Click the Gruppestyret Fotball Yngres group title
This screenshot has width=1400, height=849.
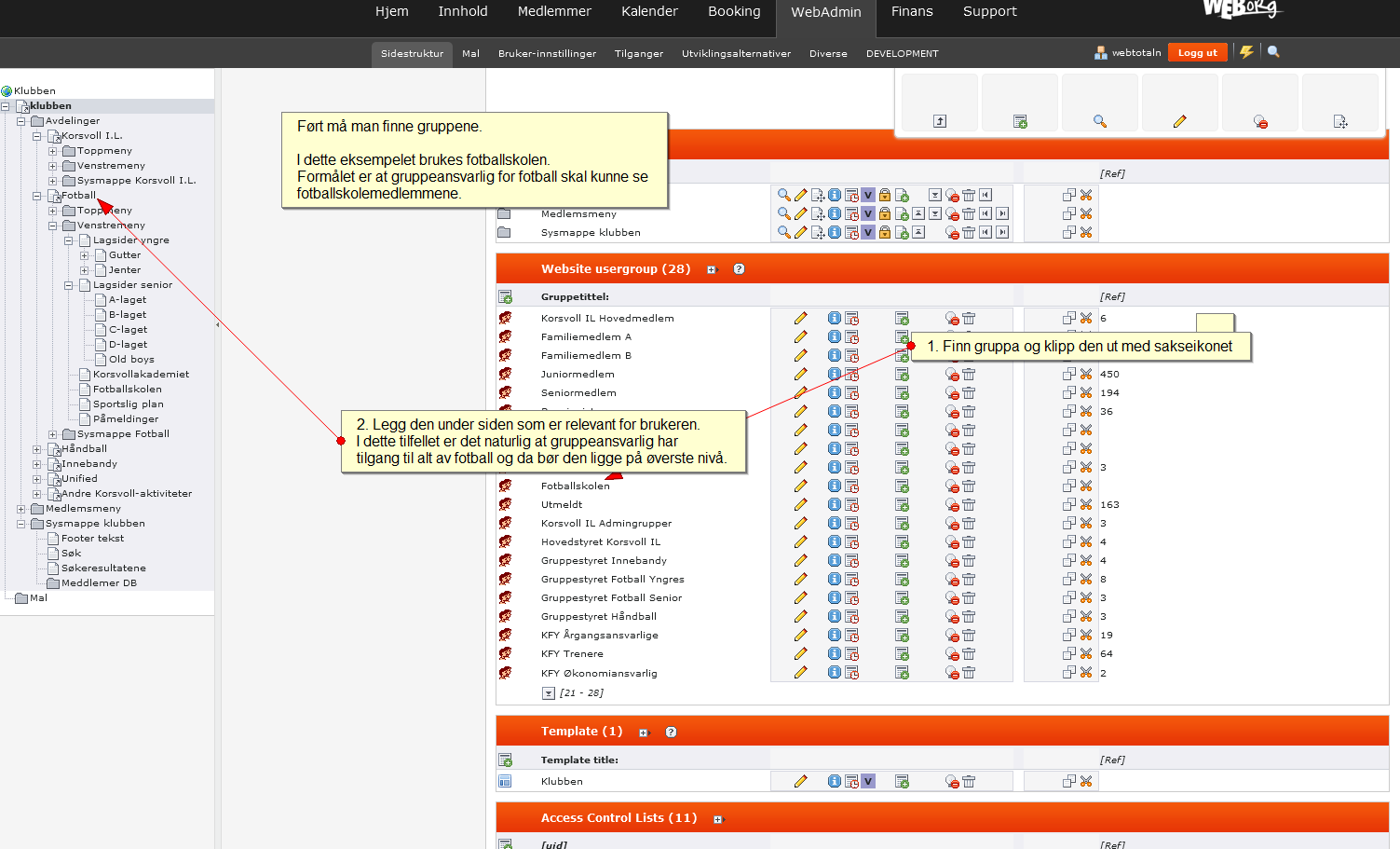613,579
